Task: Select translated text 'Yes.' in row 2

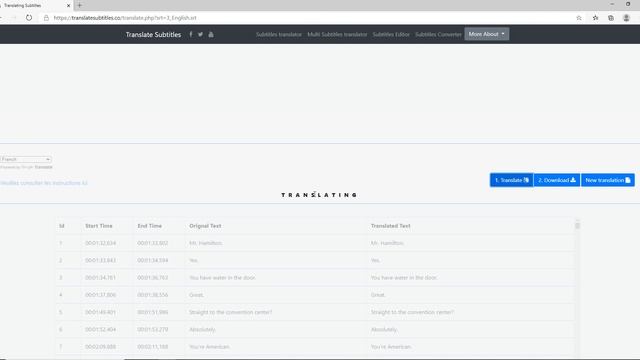Action: pyautogui.click(x=376, y=260)
